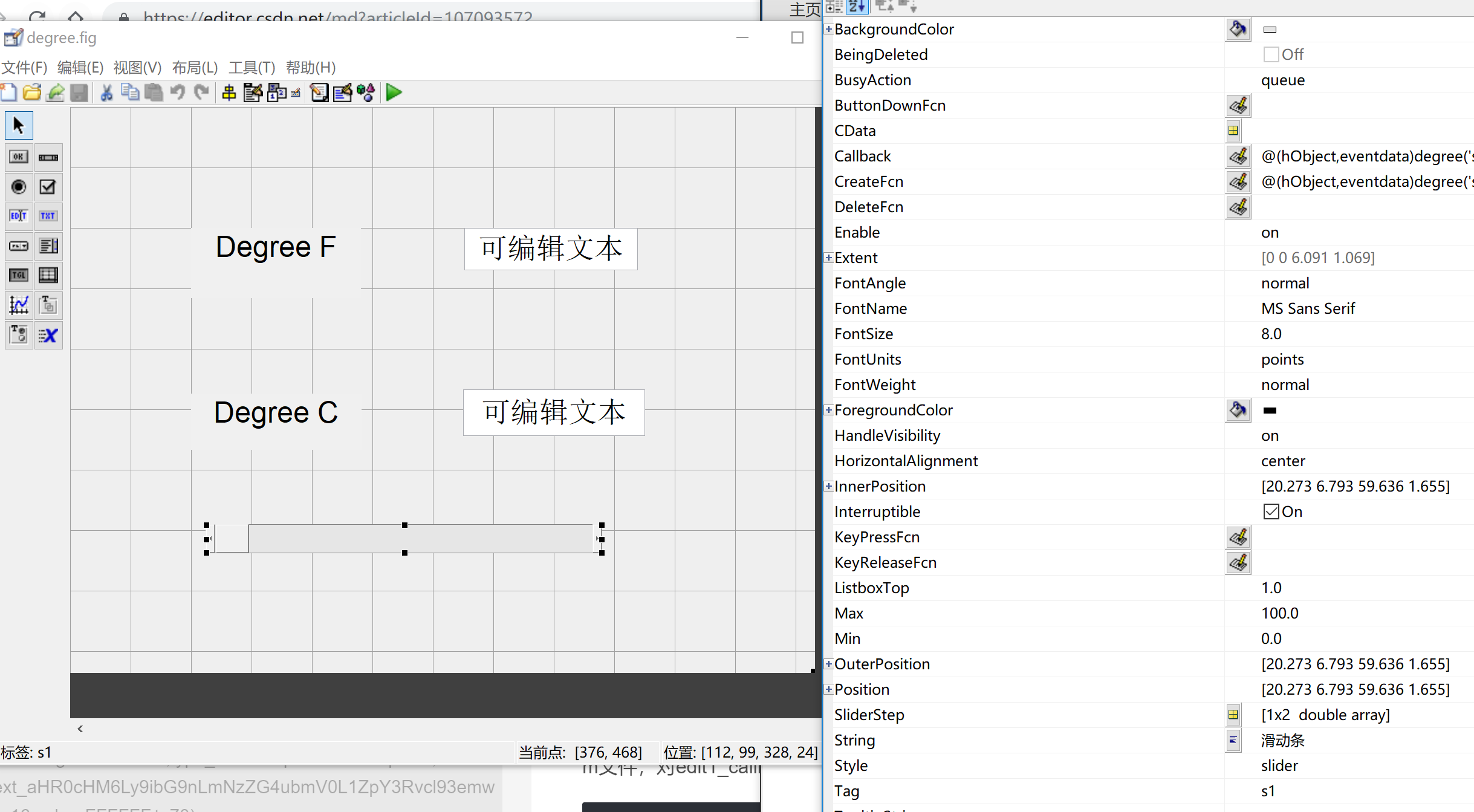The width and height of the screenshot is (1474, 812).
Task: Expand the Position property row
Action: coord(829,689)
